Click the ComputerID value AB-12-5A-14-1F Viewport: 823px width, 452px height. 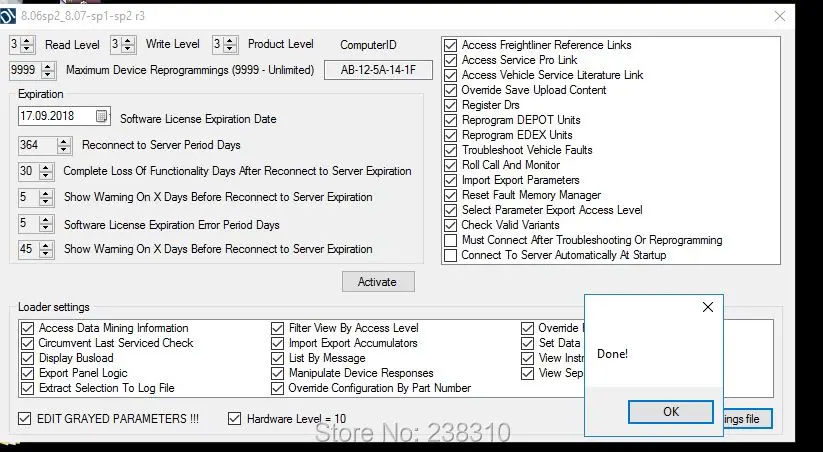[378, 70]
